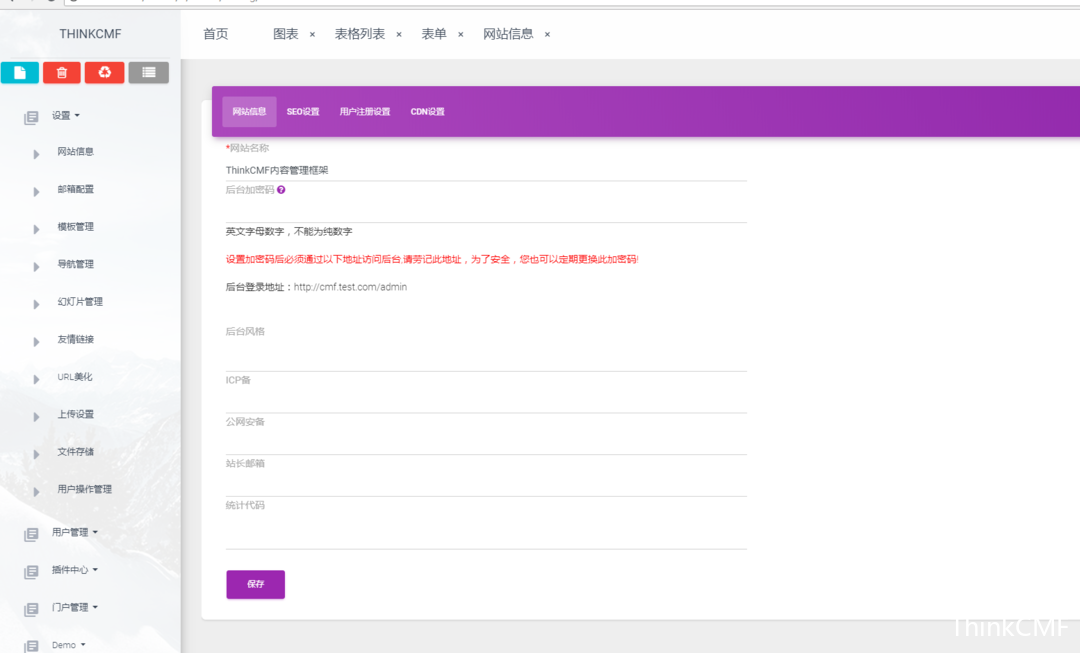Close the 表格列表 tab
The image size is (1080, 653).
coord(399,34)
